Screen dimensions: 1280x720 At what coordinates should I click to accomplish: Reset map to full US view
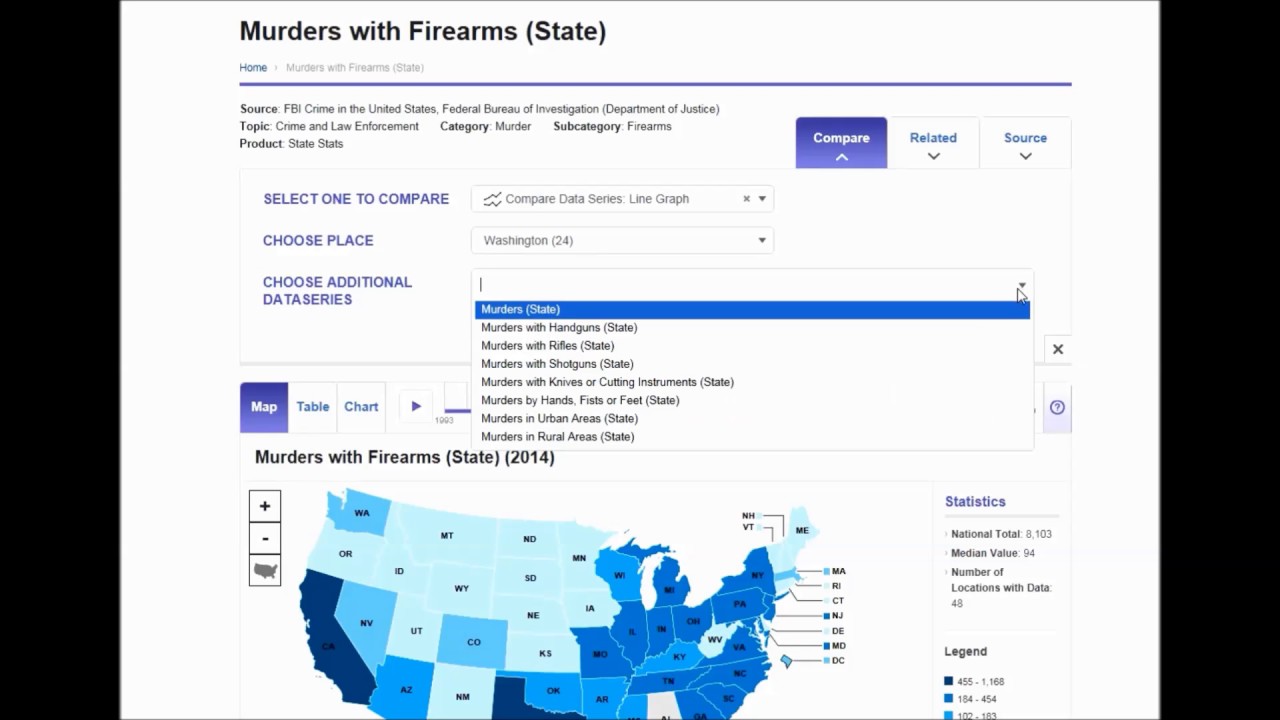click(x=265, y=571)
